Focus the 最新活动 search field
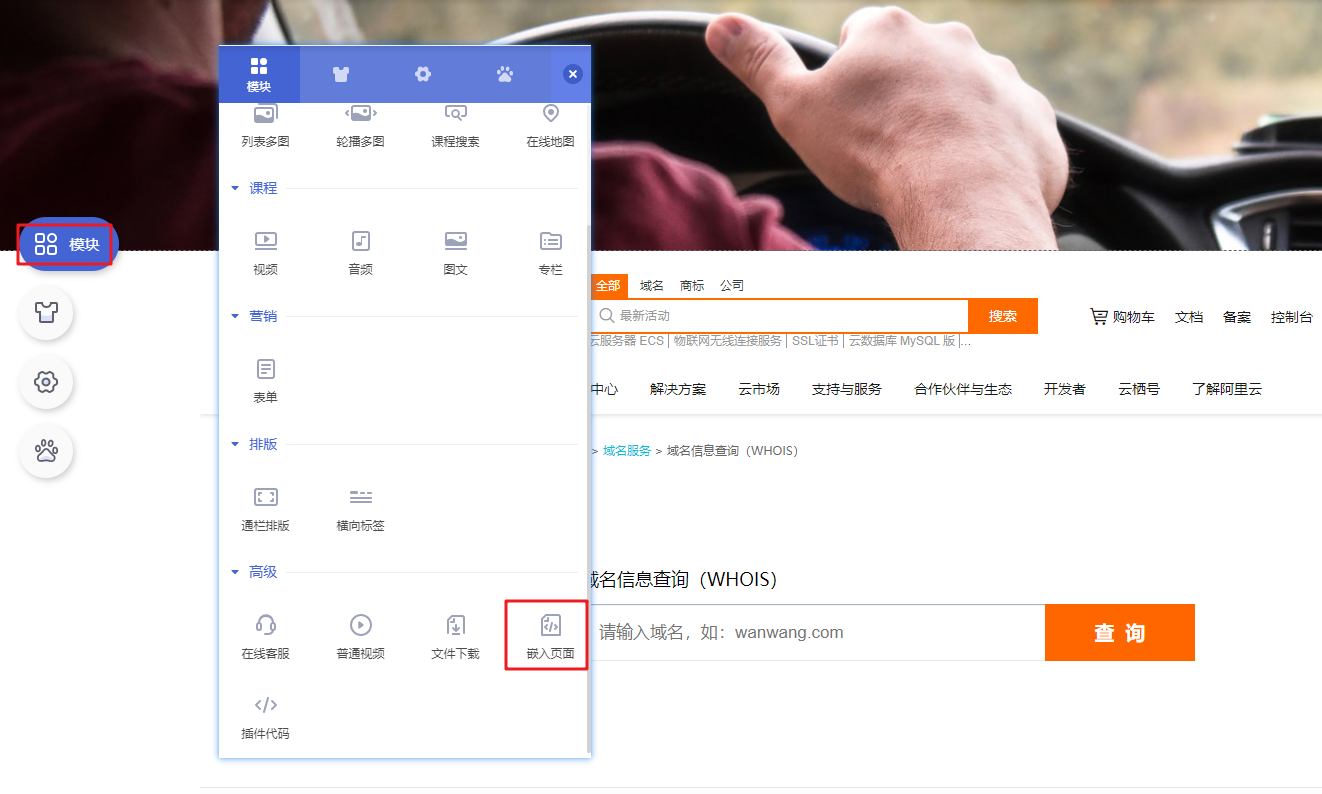 pyautogui.click(x=779, y=316)
